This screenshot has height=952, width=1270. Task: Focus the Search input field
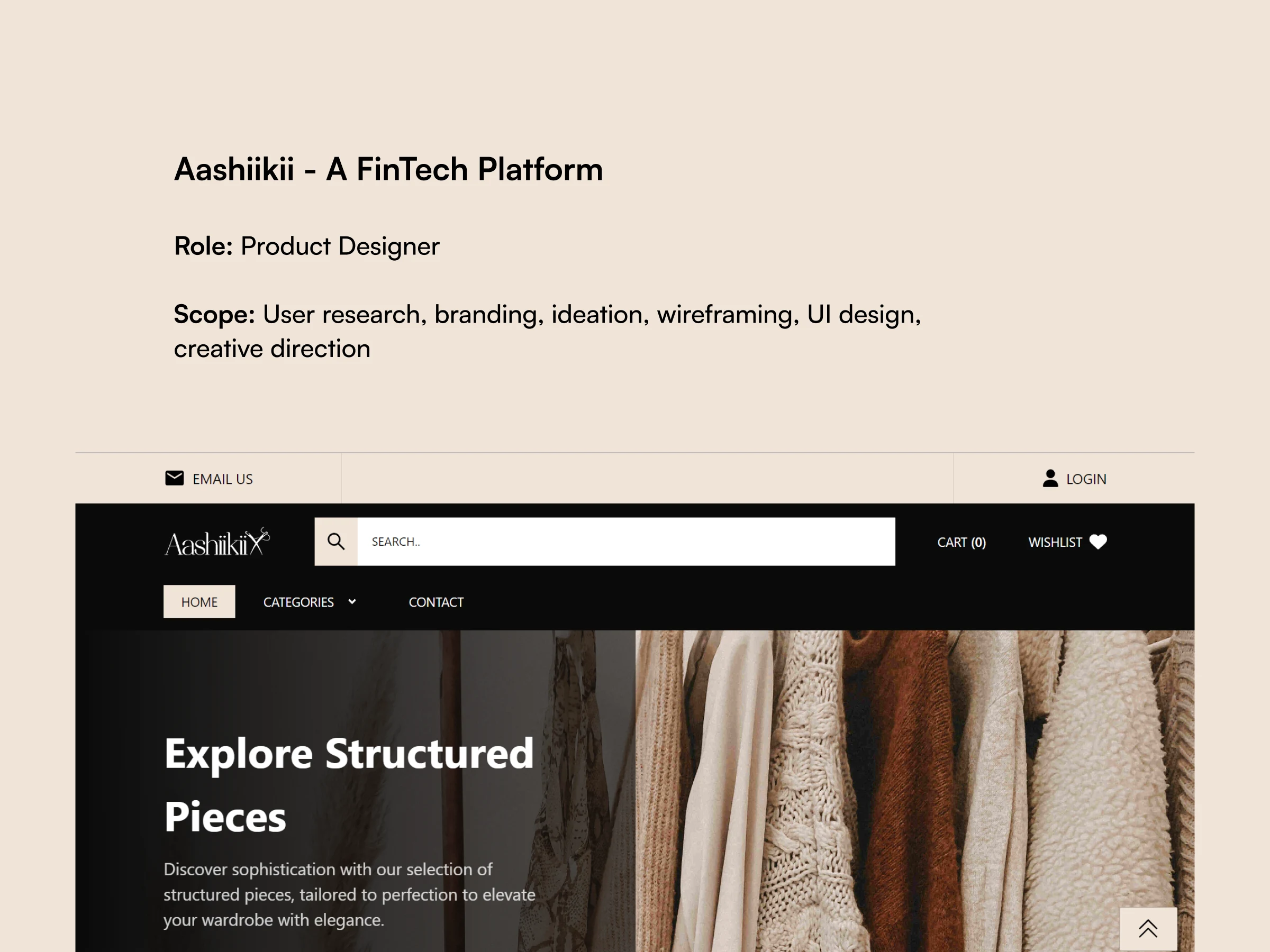(626, 541)
